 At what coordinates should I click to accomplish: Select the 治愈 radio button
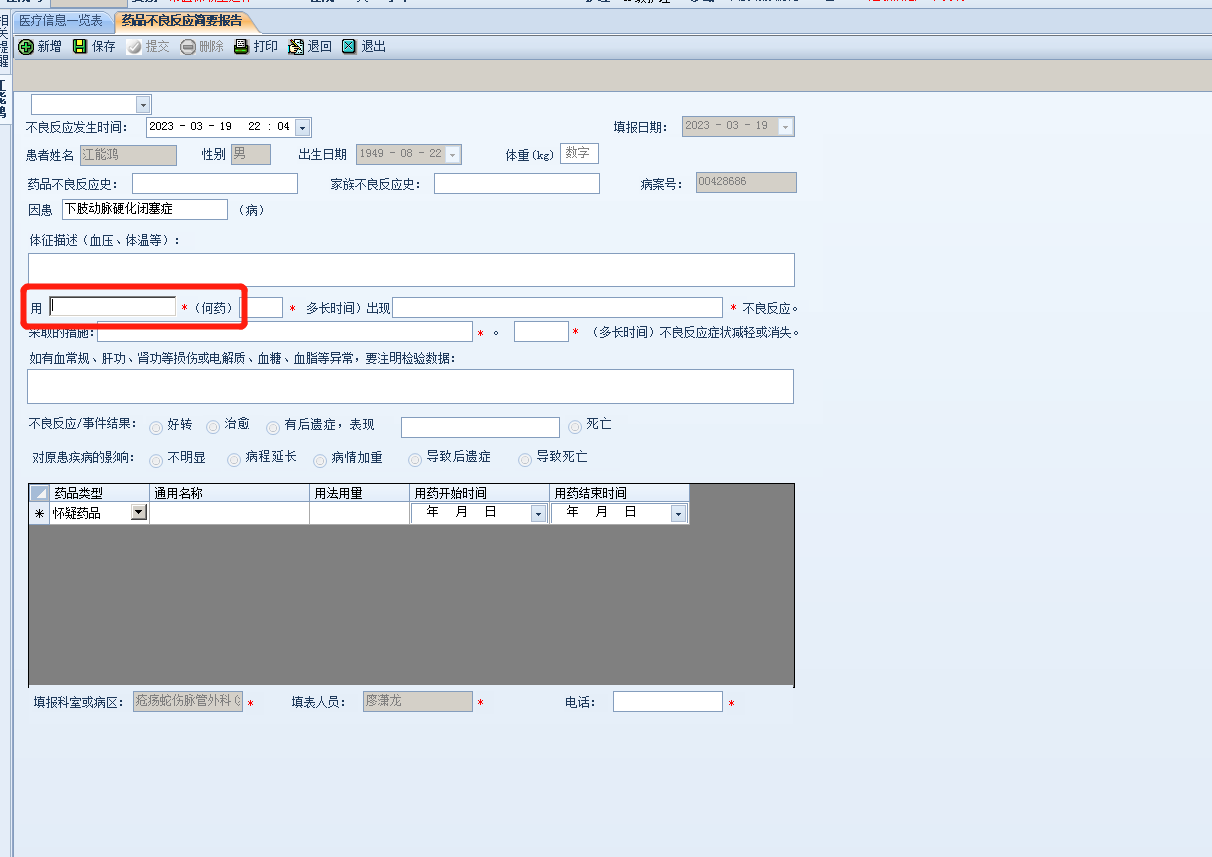pyautogui.click(x=213, y=427)
